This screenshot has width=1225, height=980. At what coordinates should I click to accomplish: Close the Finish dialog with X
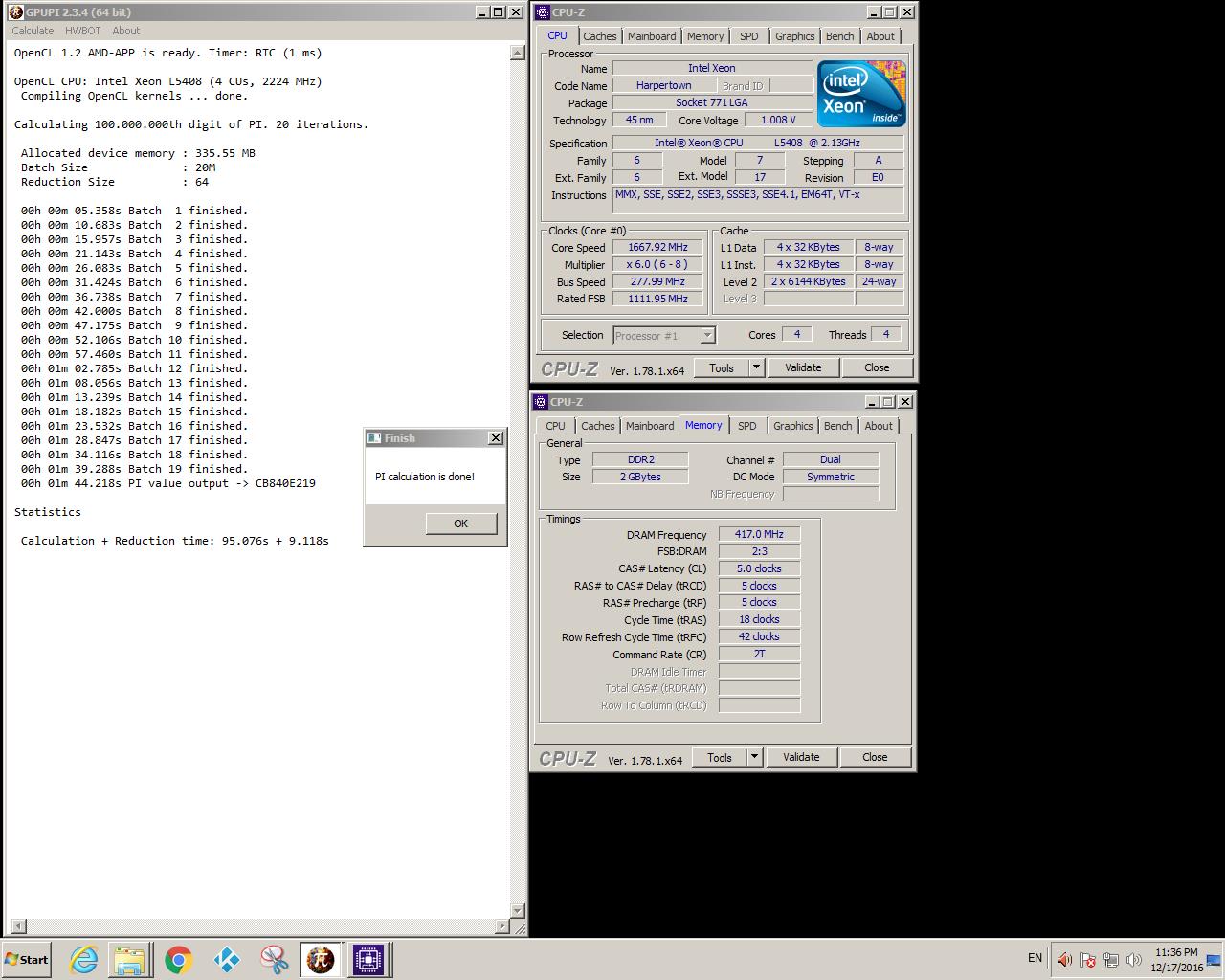495,438
